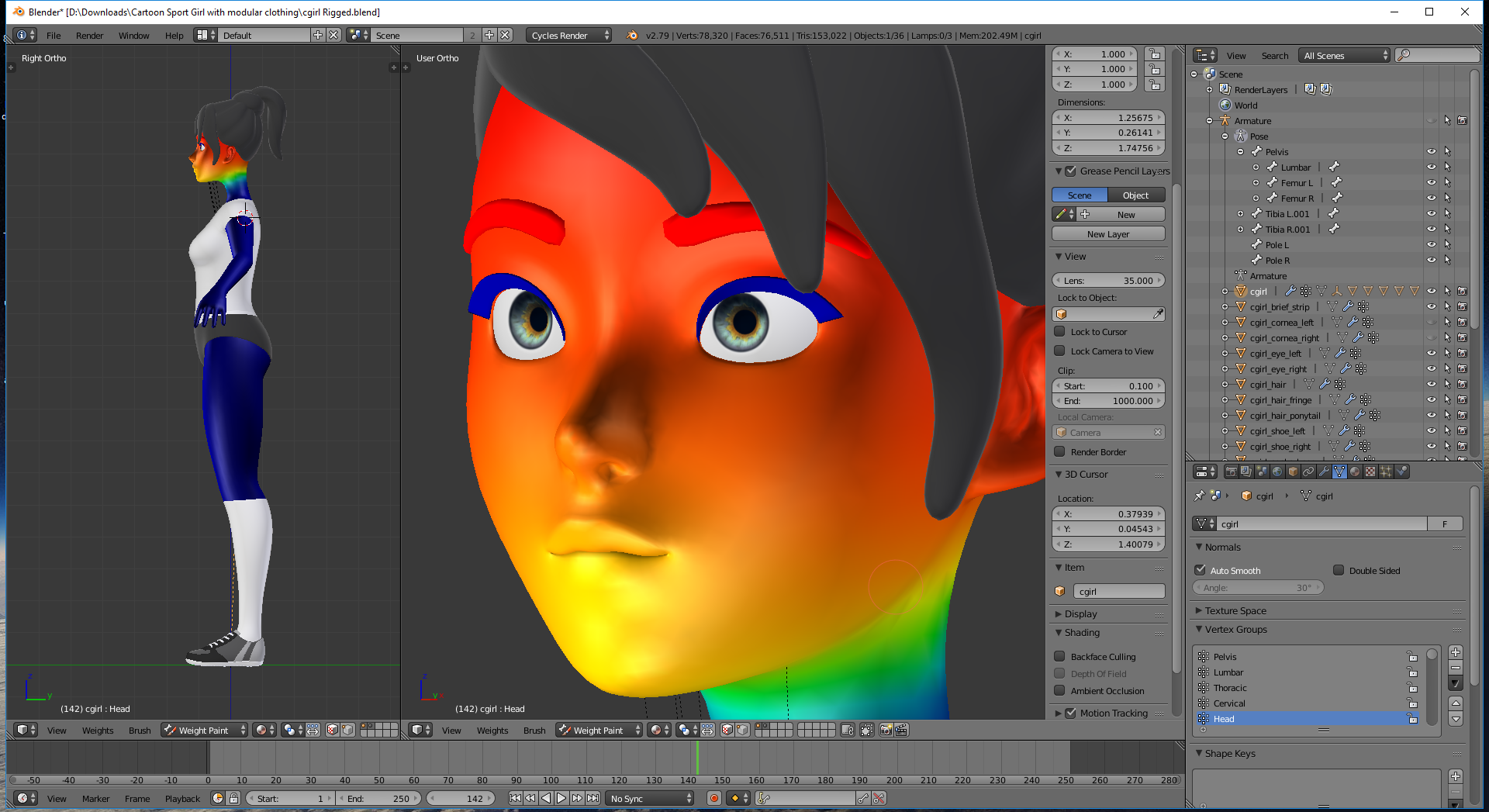This screenshot has height=812, width=1489.
Task: Hide cgirl_hair_fringe using its eye icon
Action: point(1432,400)
